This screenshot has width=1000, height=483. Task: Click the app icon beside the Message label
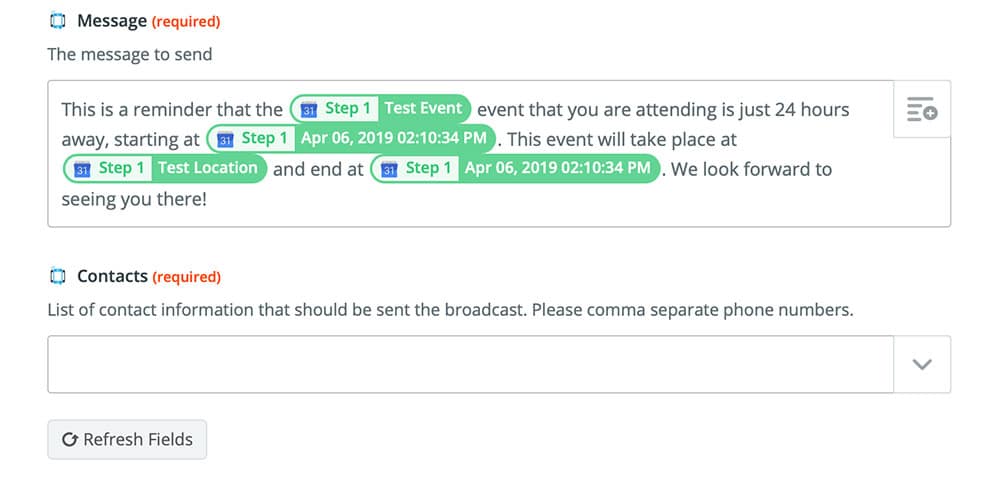pyautogui.click(x=57, y=21)
